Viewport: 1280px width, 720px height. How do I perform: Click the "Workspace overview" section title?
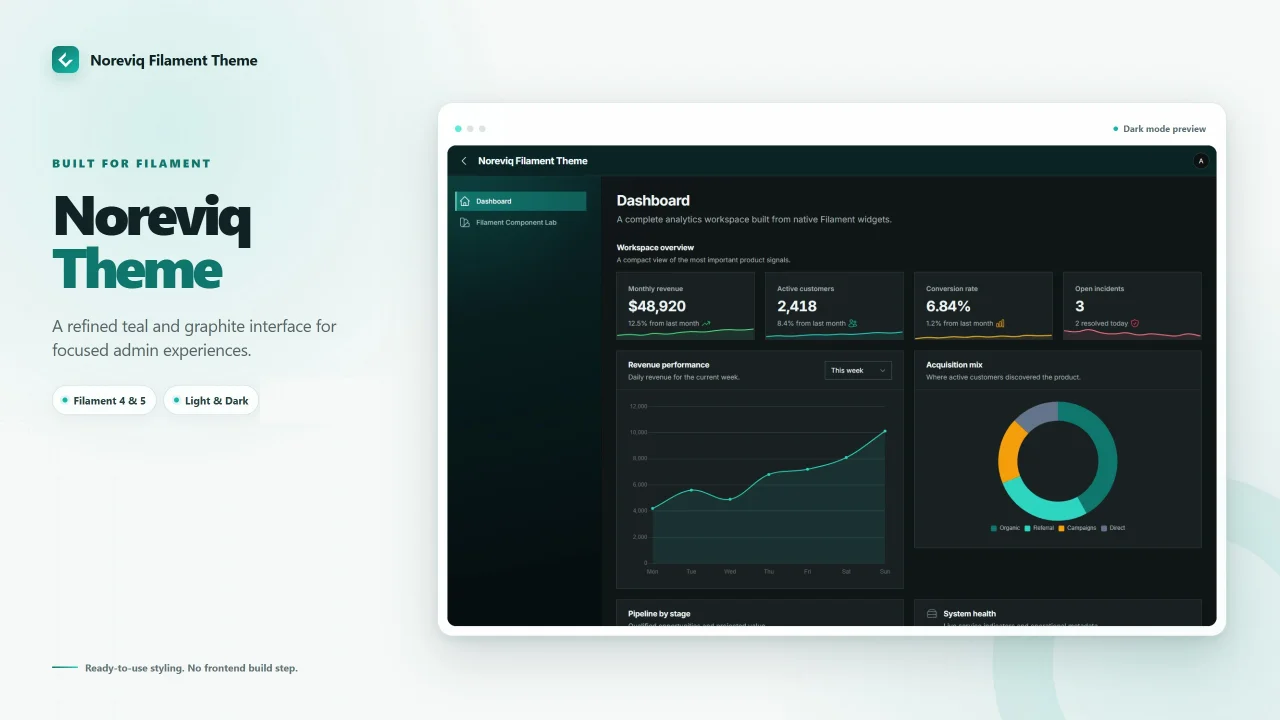pos(655,247)
